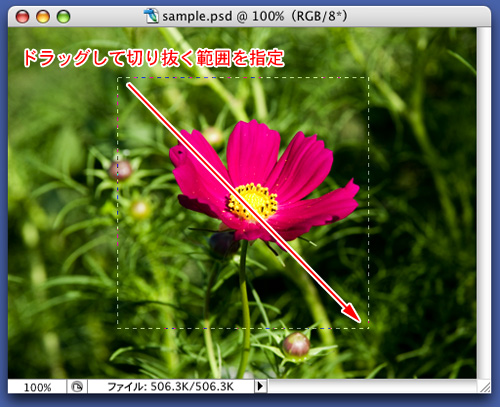
Task: Click the document icon beside sample.psd title
Action: pyautogui.click(x=151, y=16)
